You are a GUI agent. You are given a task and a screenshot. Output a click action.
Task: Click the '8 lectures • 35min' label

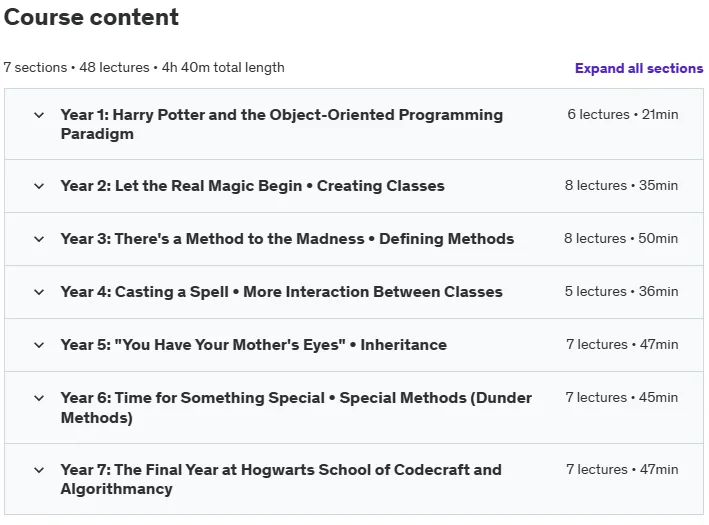[x=621, y=185]
